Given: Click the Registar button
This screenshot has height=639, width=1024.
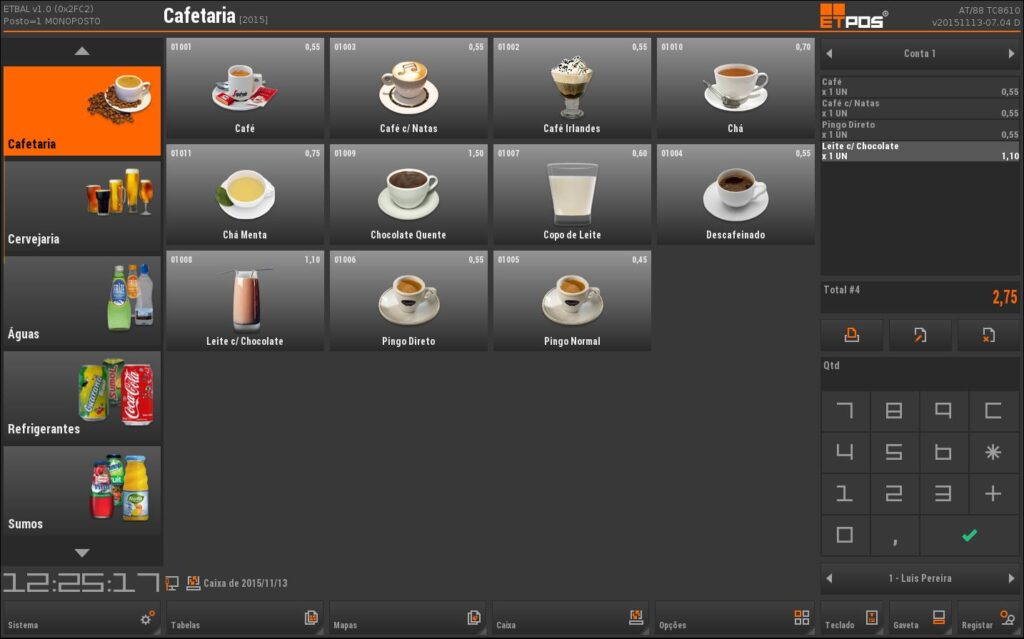Looking at the screenshot, I should click(988, 618).
